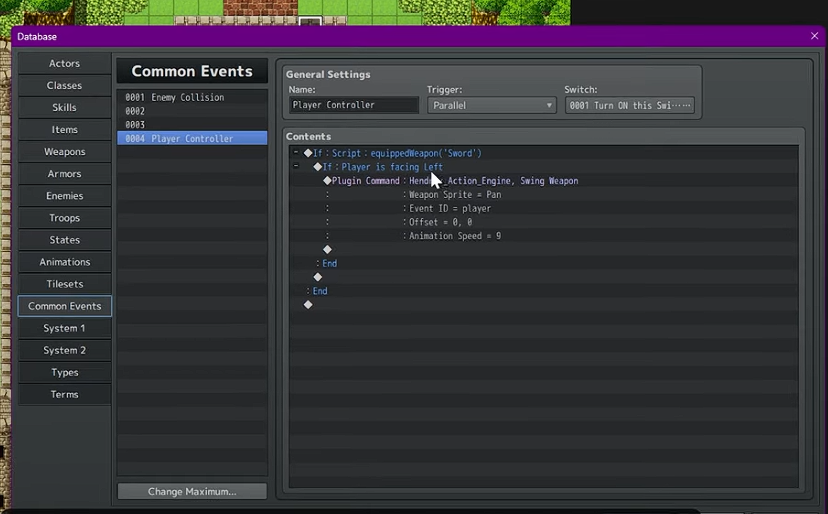
Task: Close the Database window
Action: pos(814,36)
